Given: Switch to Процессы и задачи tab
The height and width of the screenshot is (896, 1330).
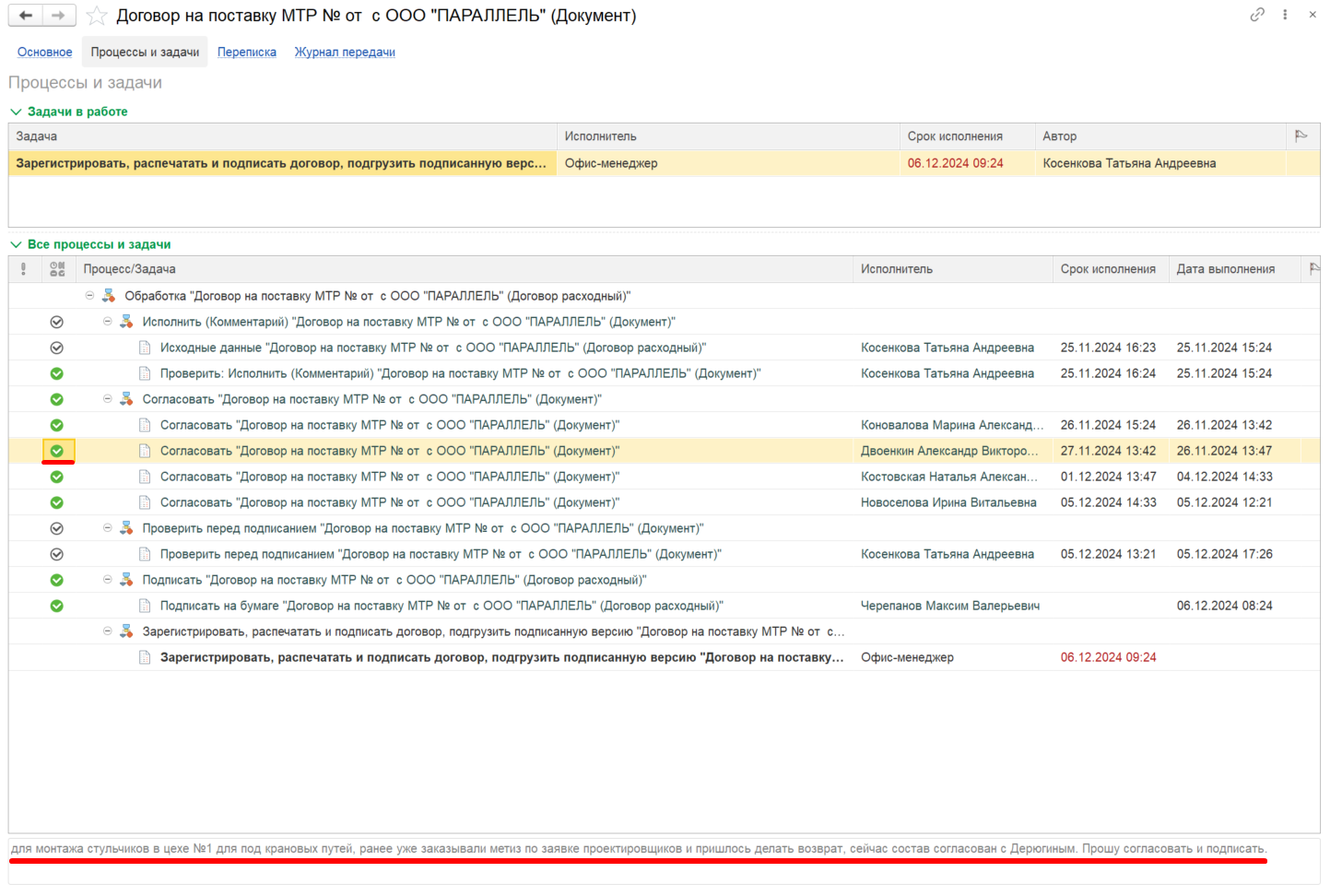Looking at the screenshot, I should coord(145,52).
